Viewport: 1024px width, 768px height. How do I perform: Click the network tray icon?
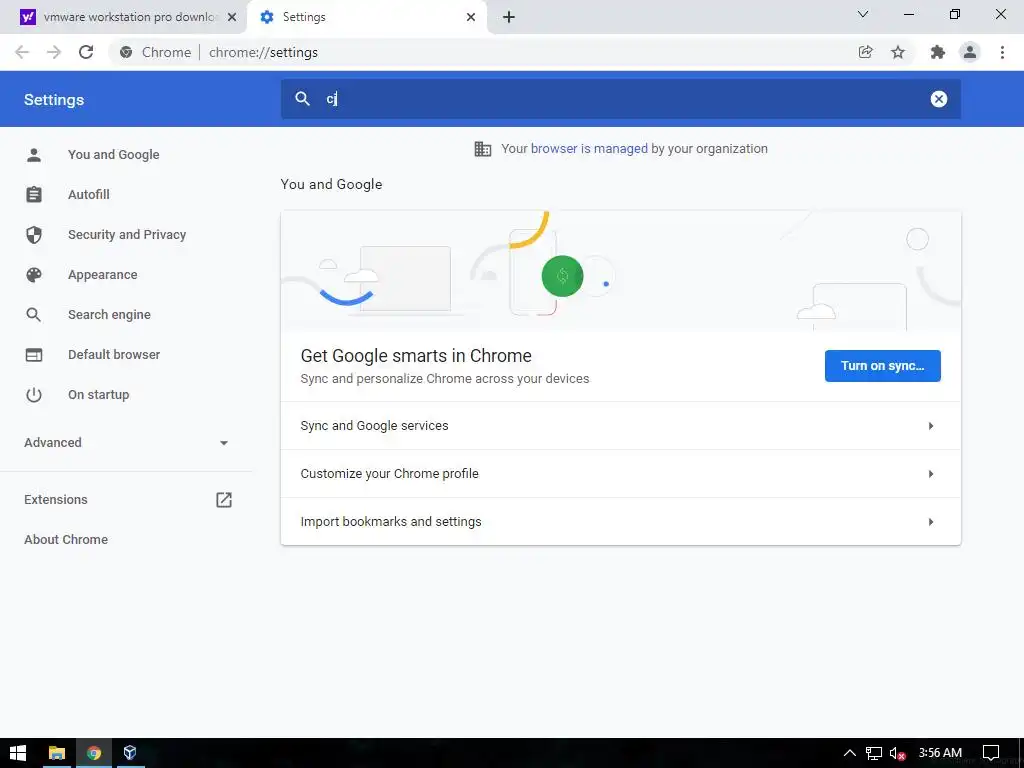coord(874,754)
